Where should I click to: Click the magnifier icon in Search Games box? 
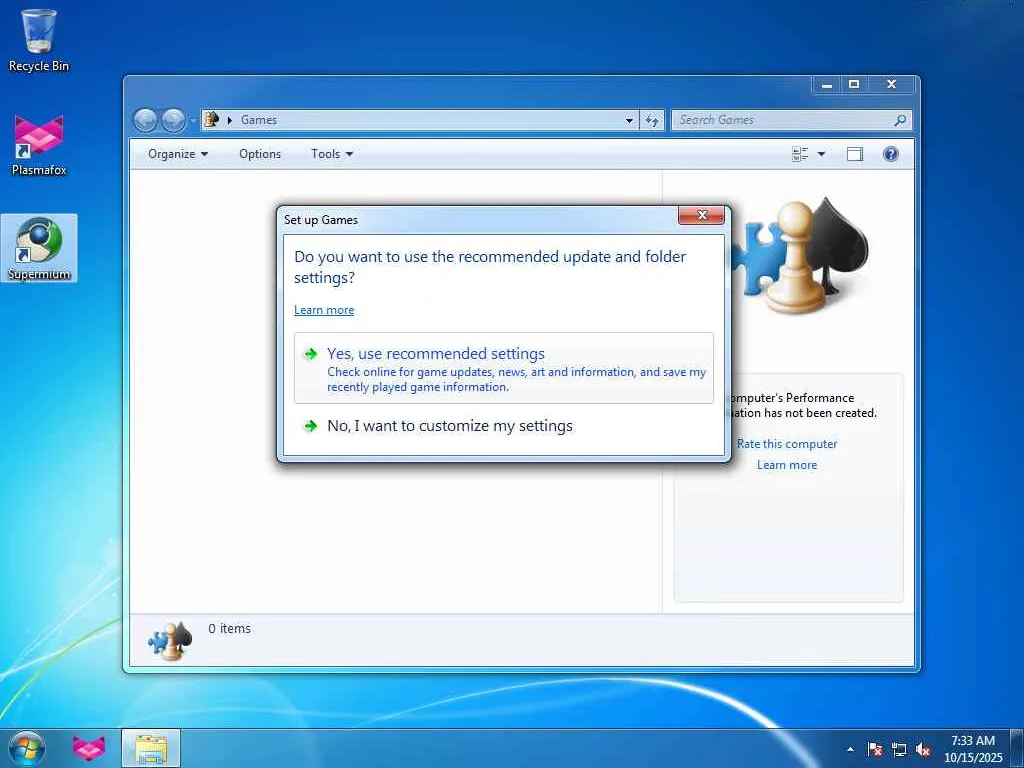pyautogui.click(x=900, y=120)
